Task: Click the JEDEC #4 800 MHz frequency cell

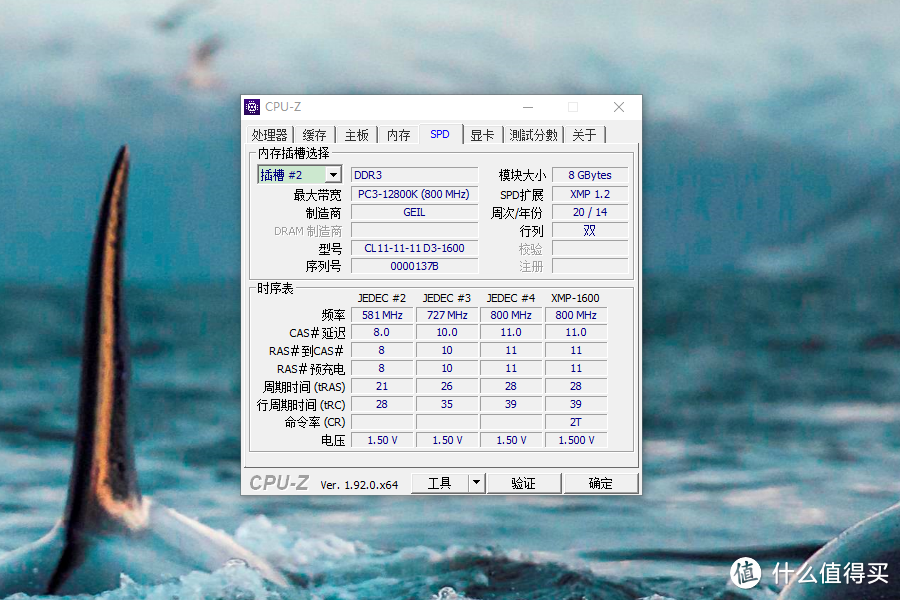Action: (511, 315)
